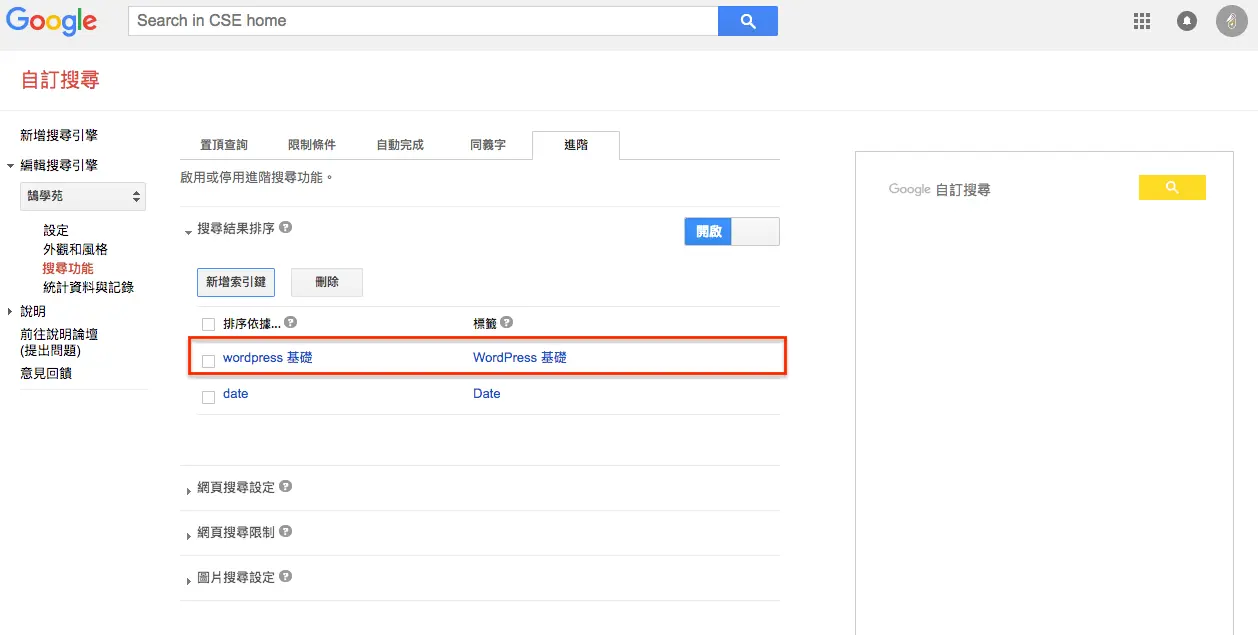Collapse the 編輯搜尋引擎 tree section

10,166
